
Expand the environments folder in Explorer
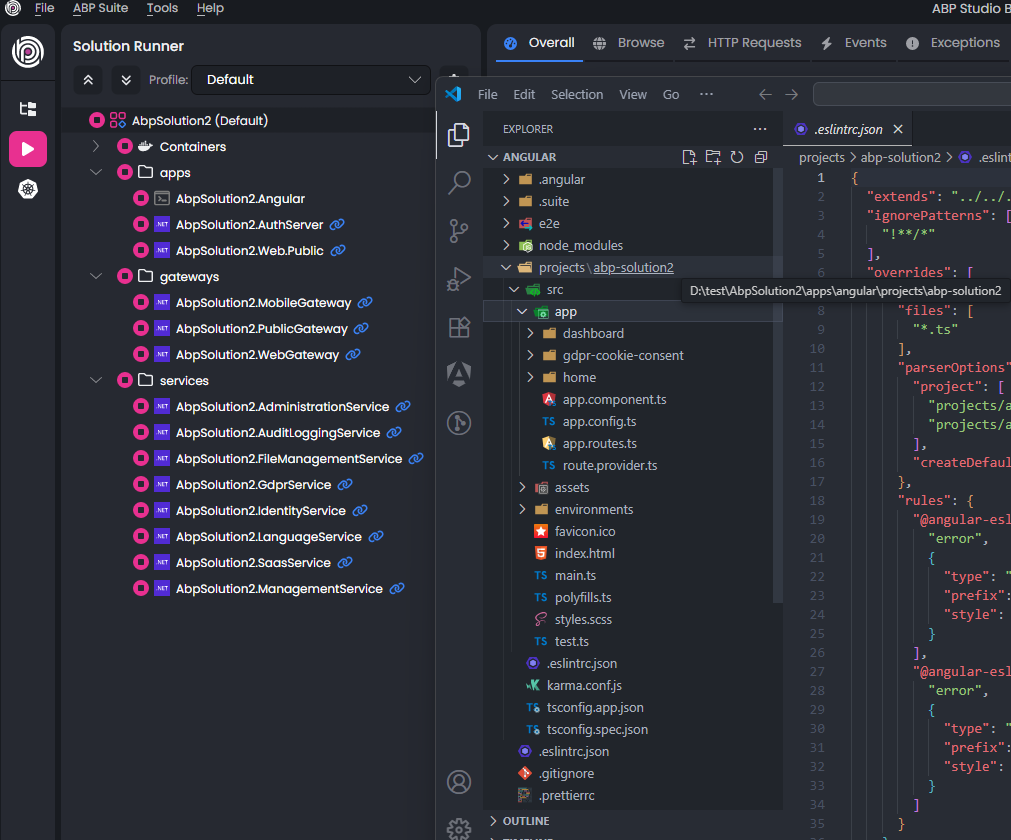pos(523,509)
